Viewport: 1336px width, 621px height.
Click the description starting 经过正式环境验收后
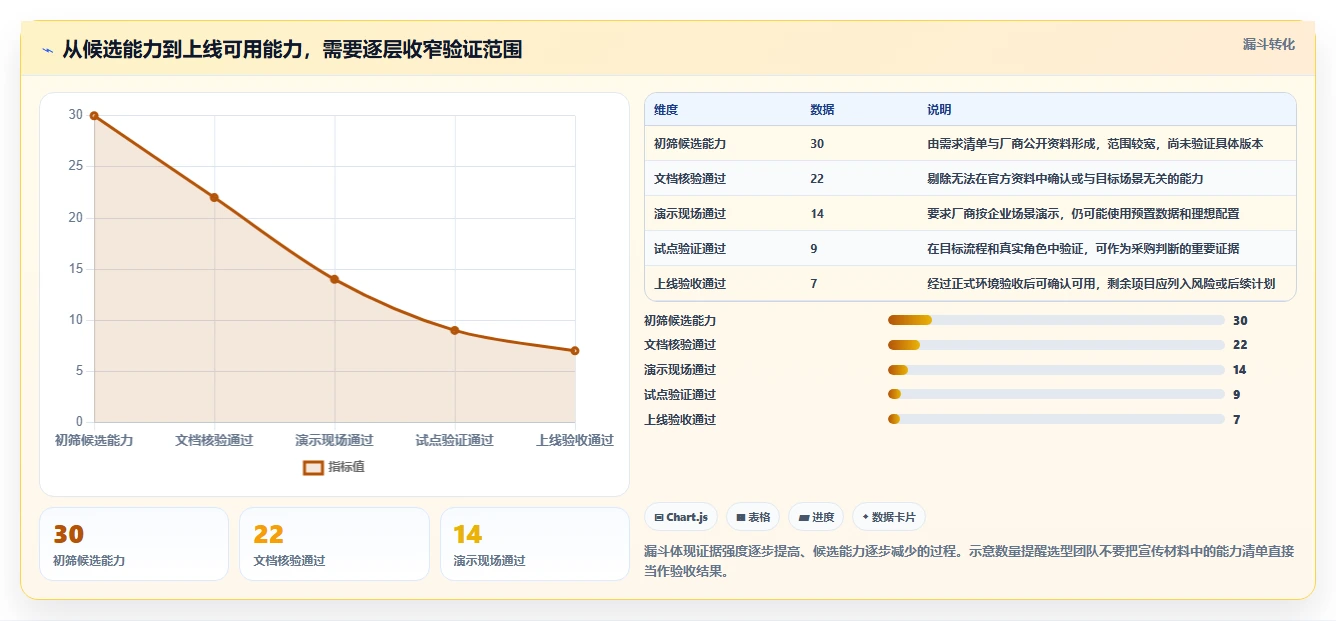(1101, 284)
